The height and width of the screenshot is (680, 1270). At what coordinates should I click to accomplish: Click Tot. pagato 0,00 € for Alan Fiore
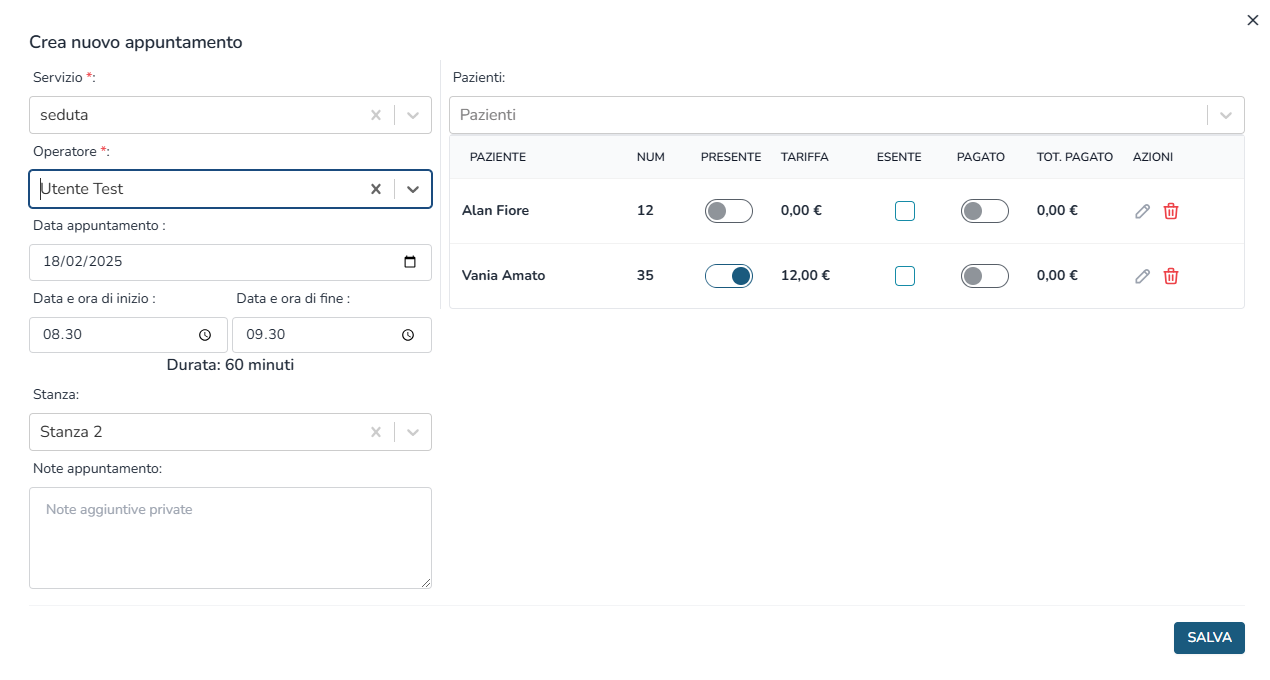pyautogui.click(x=1057, y=211)
